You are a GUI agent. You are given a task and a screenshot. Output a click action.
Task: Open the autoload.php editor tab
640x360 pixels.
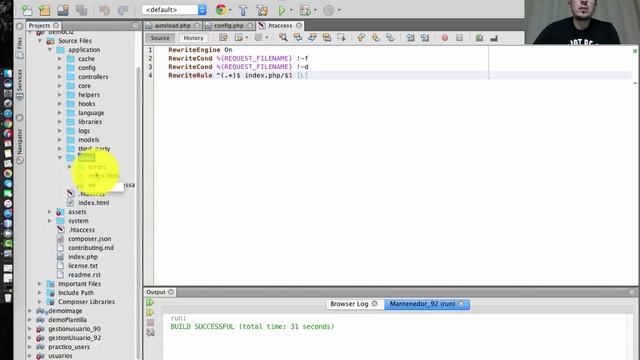[x=172, y=25]
